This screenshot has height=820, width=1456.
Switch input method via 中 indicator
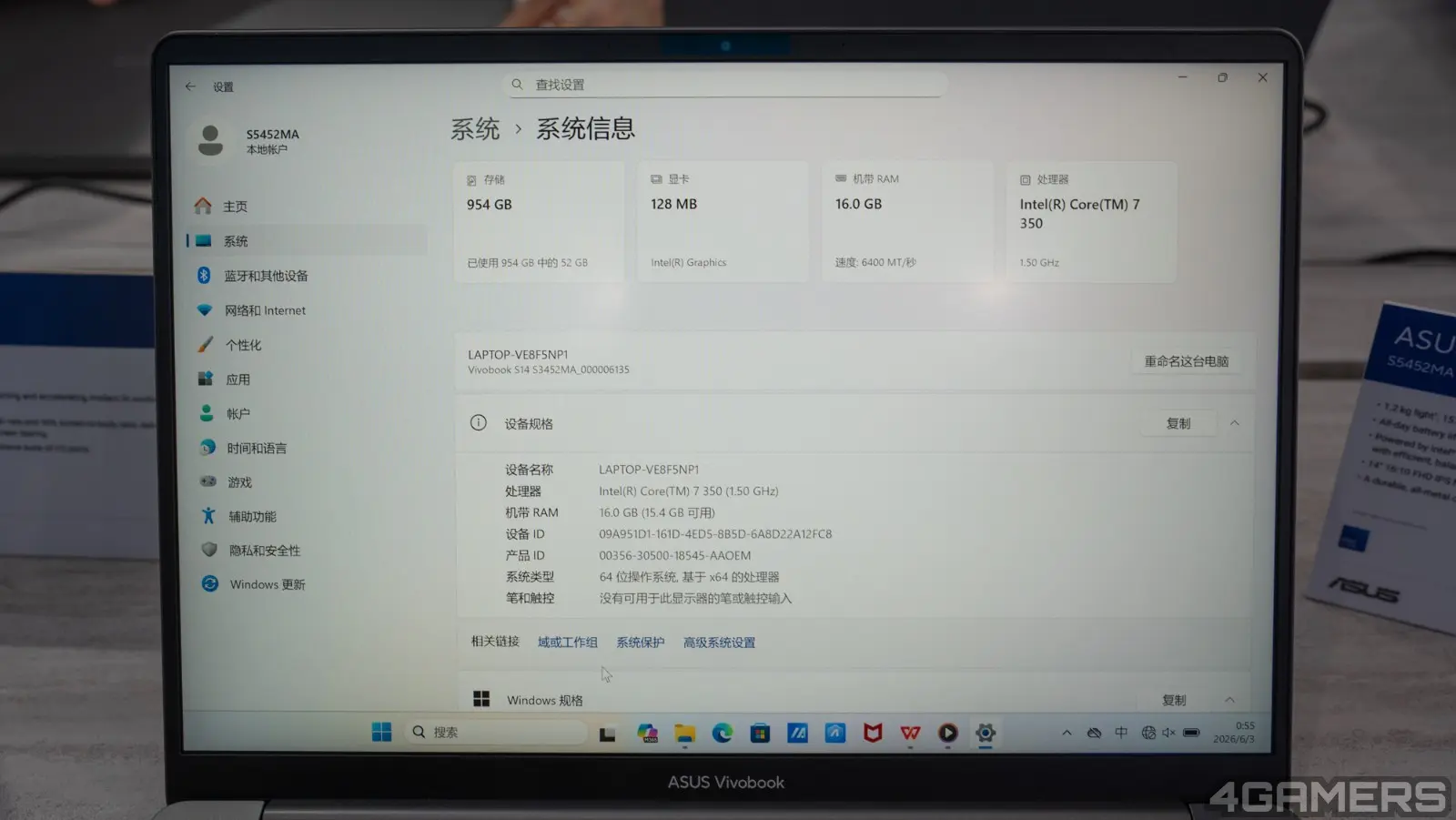[1121, 733]
